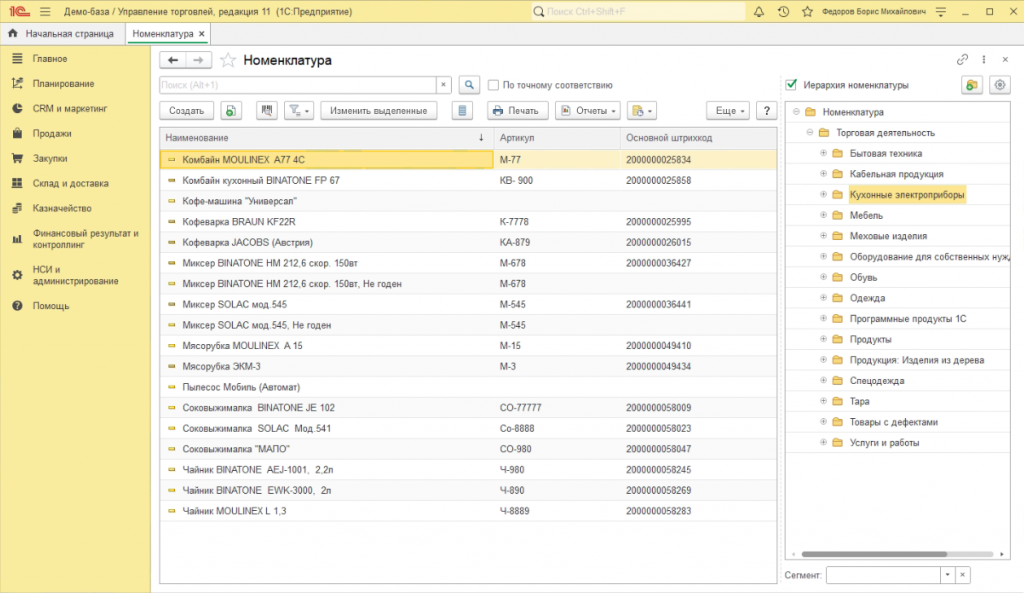Focus the Сегмент input field
The height and width of the screenshot is (593, 1024).
click(x=883, y=575)
